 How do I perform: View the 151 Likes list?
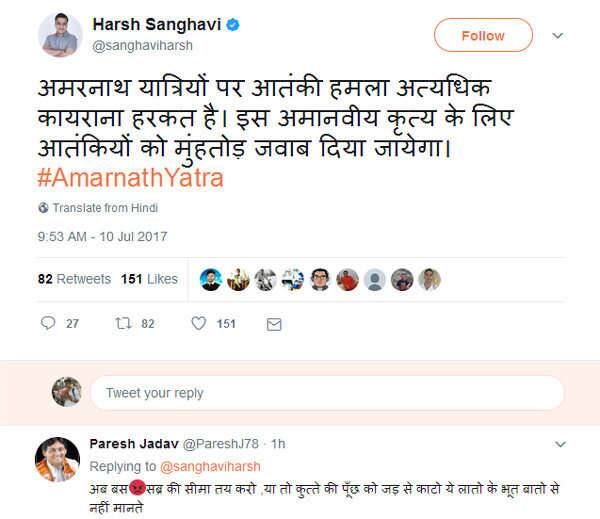tap(149, 279)
